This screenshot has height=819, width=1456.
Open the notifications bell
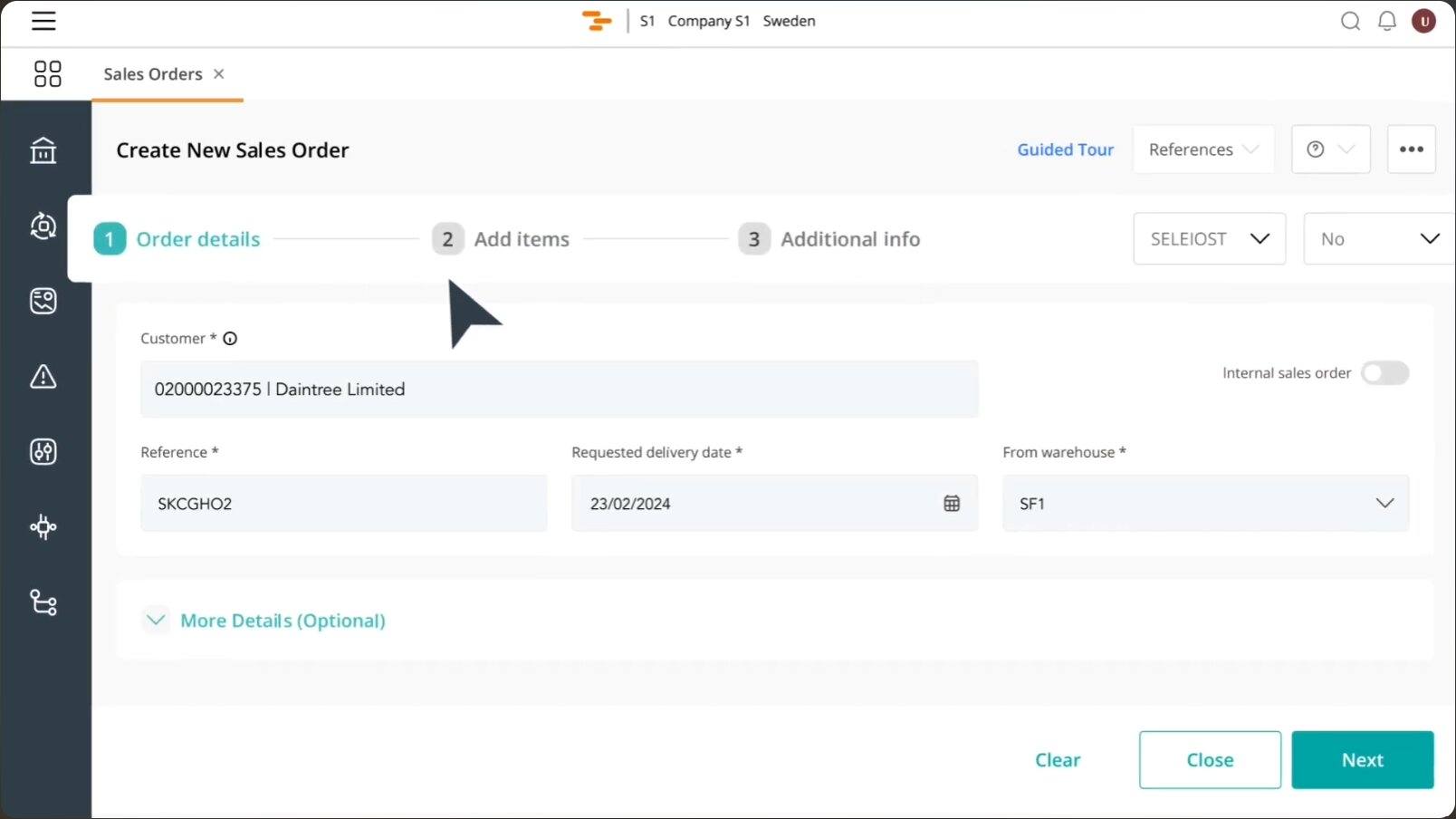1386,21
